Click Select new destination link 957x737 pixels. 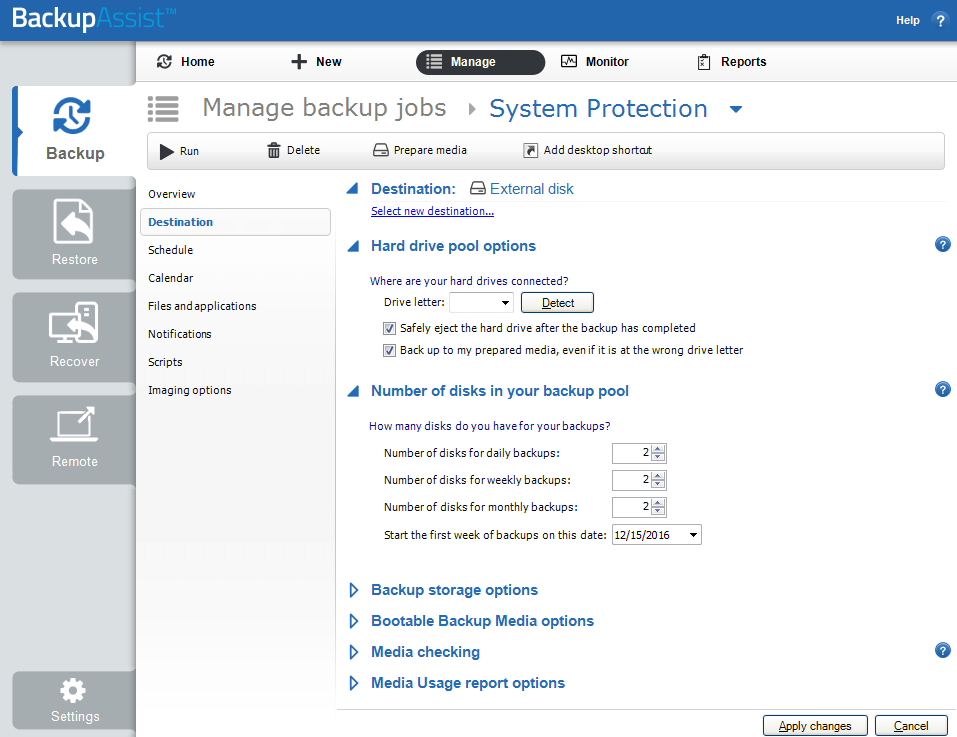click(433, 211)
